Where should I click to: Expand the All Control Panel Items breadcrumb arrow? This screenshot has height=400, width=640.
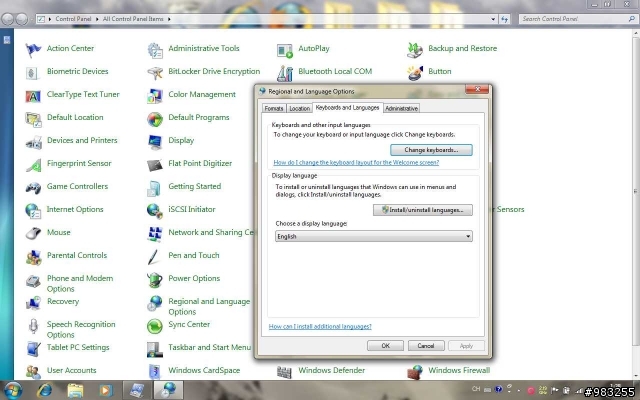(169, 19)
